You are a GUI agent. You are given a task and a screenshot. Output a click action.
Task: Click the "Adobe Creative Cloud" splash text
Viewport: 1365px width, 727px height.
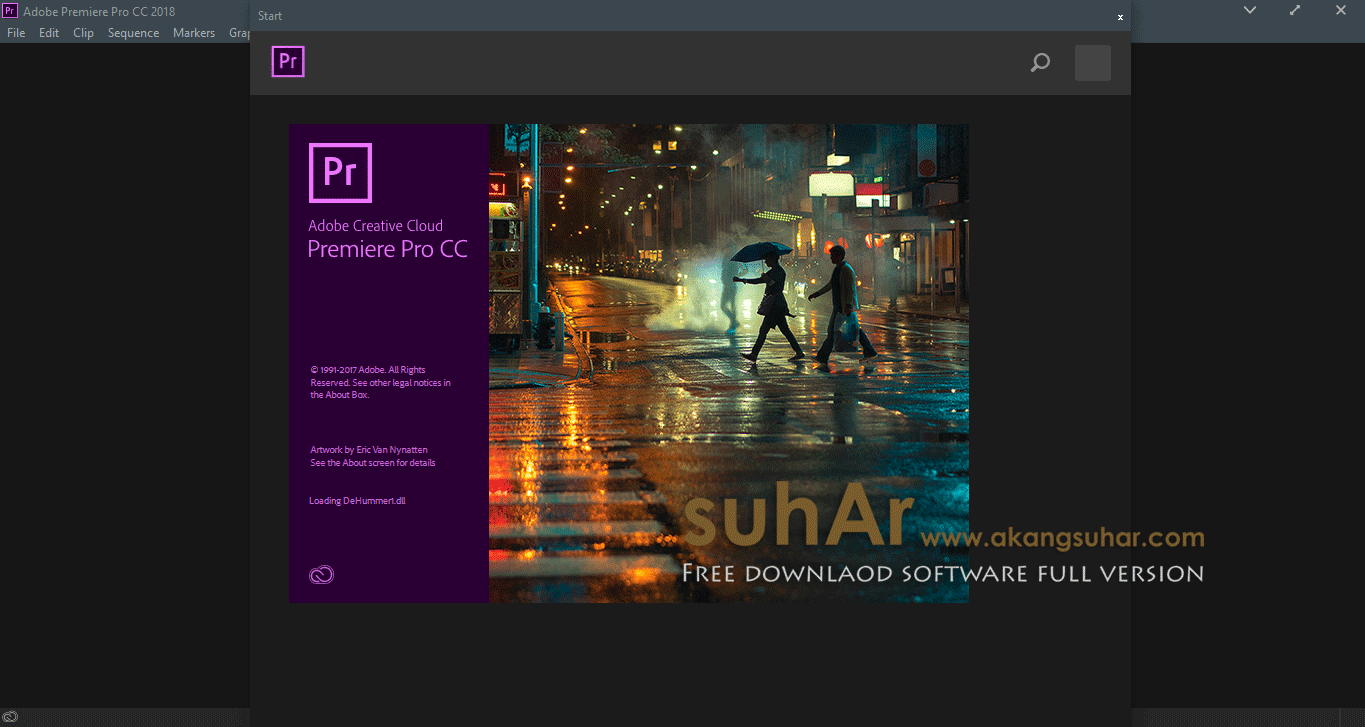[x=375, y=226]
